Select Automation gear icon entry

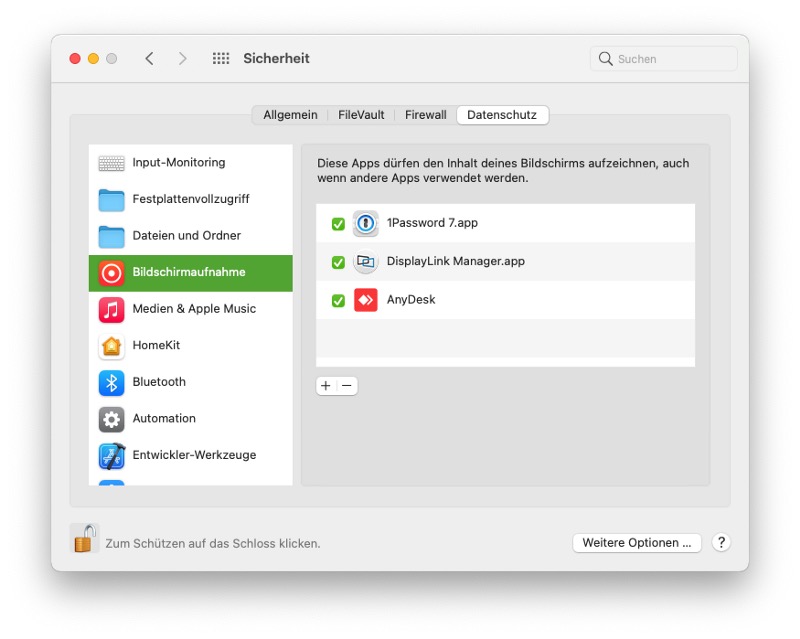(x=112, y=419)
